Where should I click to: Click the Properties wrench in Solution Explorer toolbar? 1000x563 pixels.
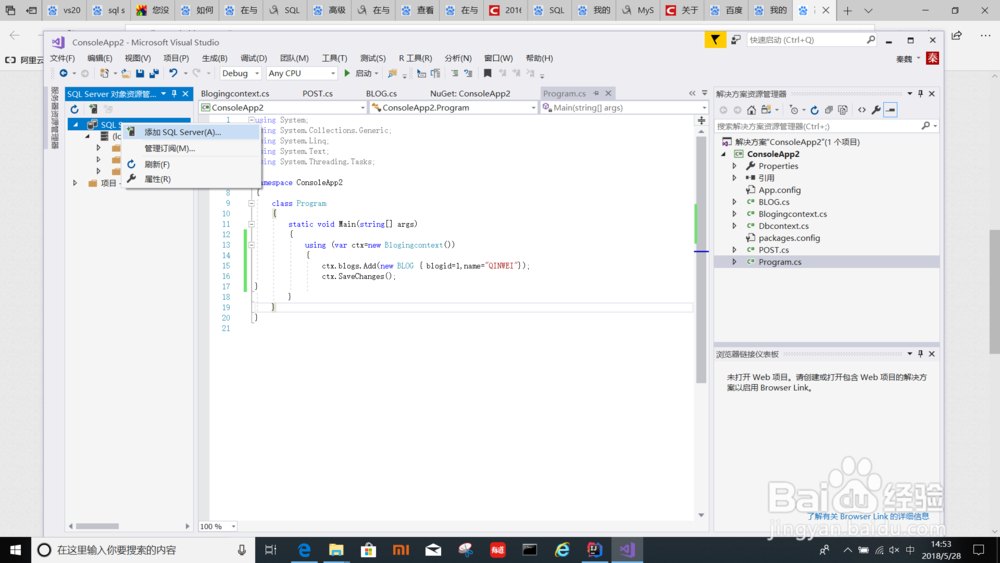(876, 110)
